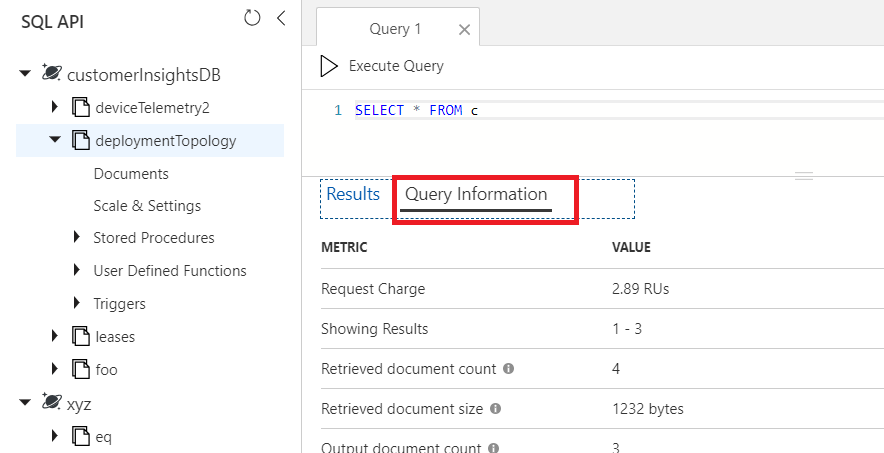
Task: Select the eq label
Action: click(x=103, y=437)
